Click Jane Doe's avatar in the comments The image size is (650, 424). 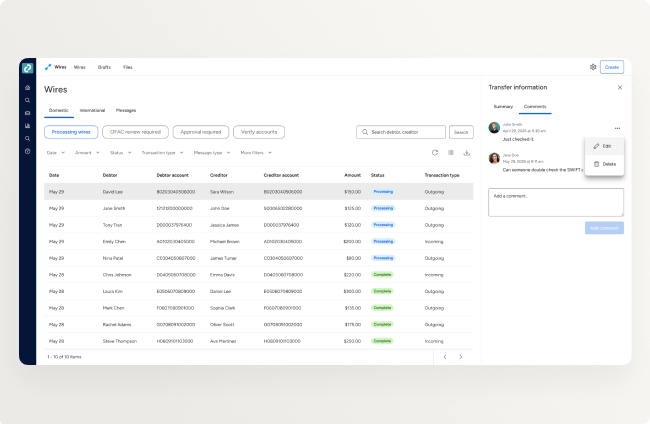point(494,158)
